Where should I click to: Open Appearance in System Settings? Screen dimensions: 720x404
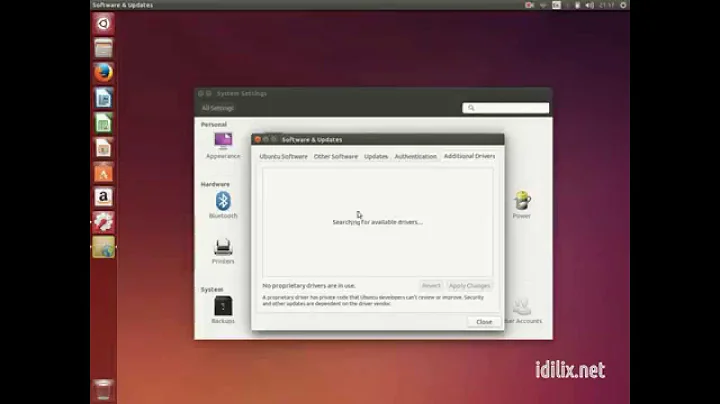pos(223,146)
